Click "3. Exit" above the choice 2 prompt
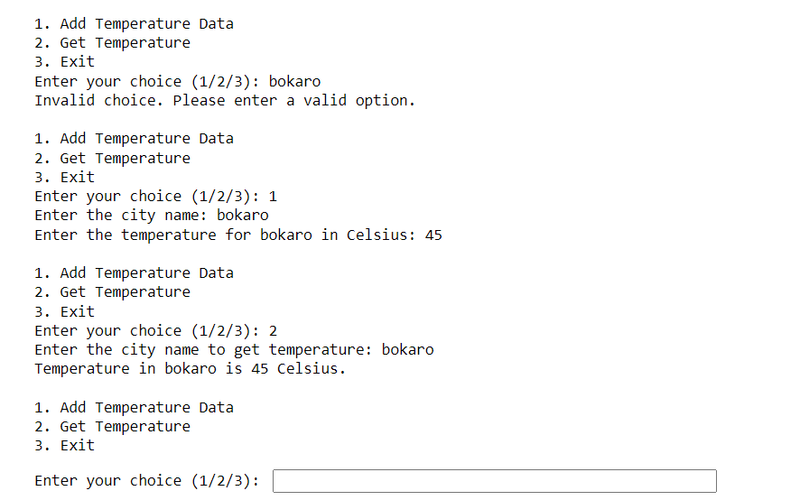 [65, 312]
